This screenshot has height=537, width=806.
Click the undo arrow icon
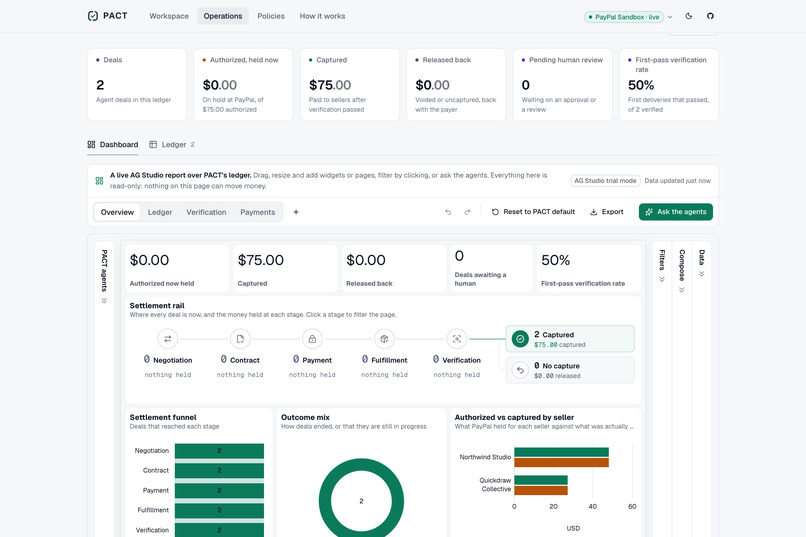pos(448,212)
